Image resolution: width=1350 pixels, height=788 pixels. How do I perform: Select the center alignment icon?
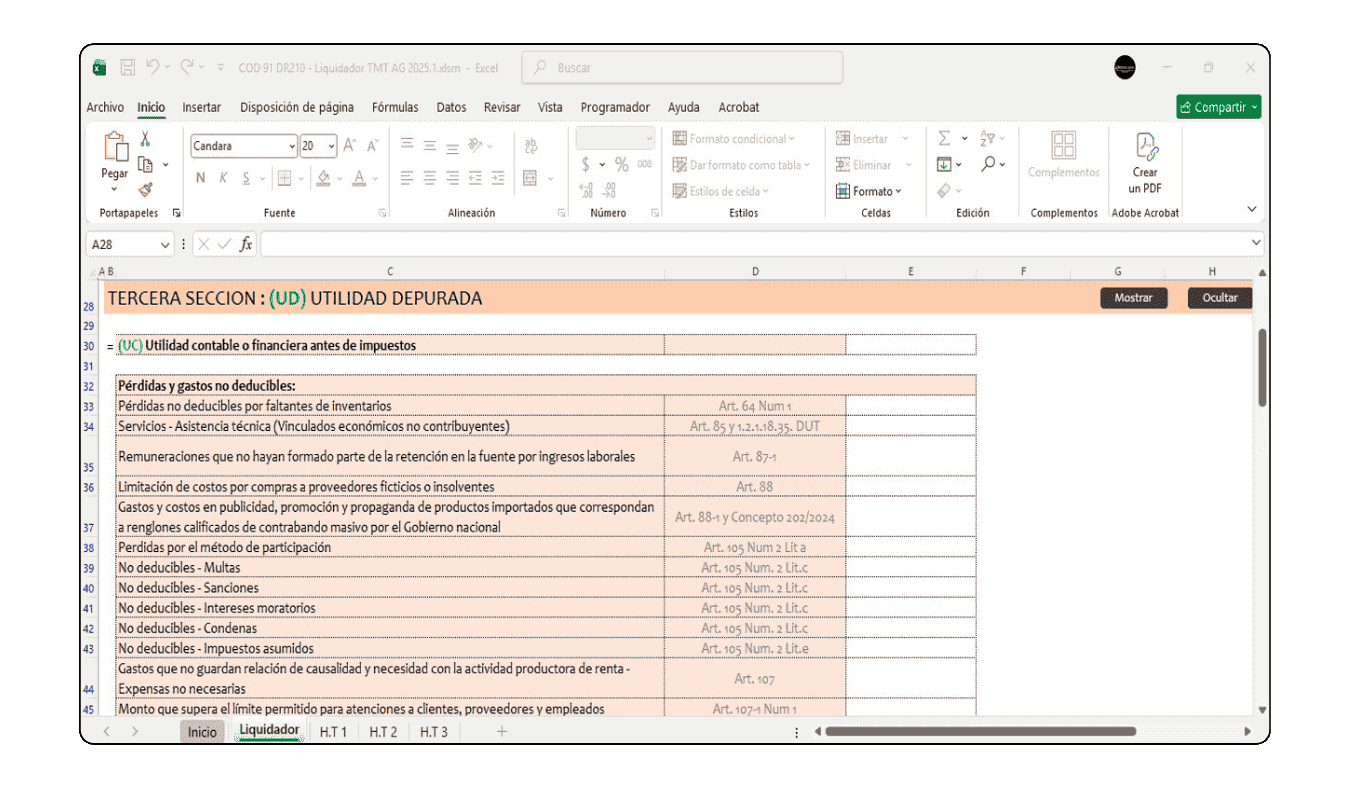430,176
